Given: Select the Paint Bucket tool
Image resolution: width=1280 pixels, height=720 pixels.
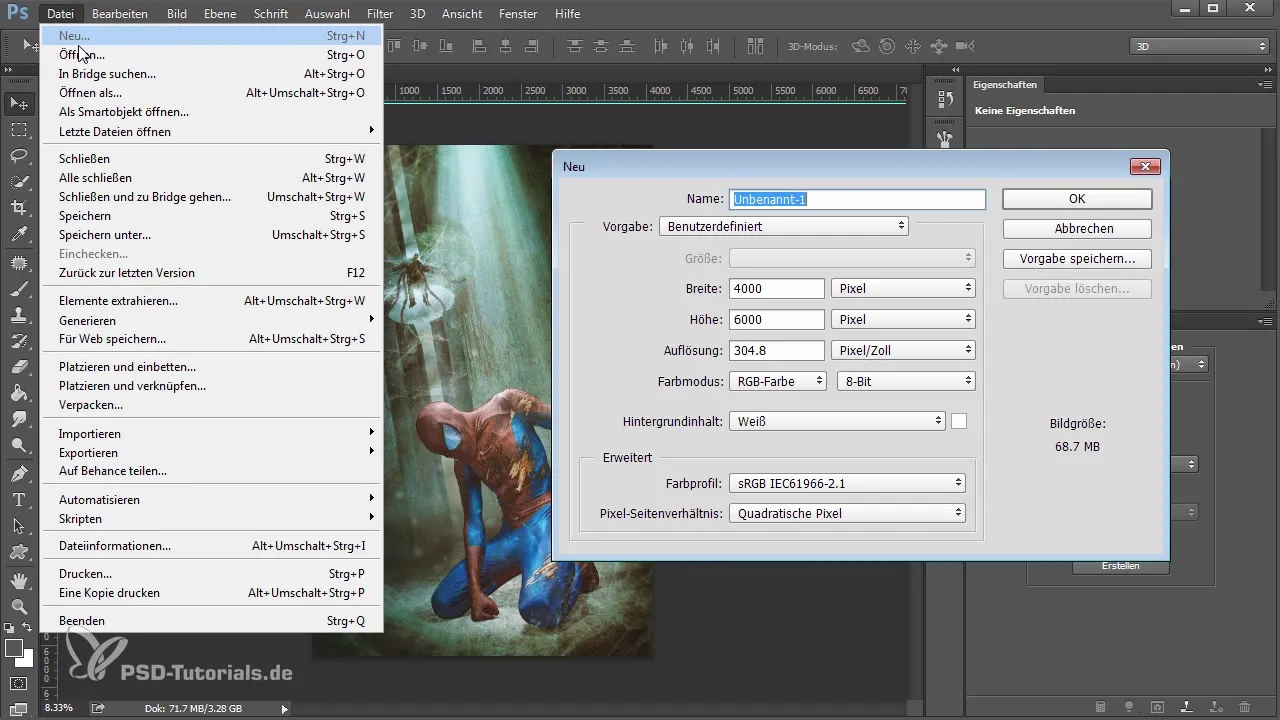Looking at the screenshot, I should coord(18,393).
